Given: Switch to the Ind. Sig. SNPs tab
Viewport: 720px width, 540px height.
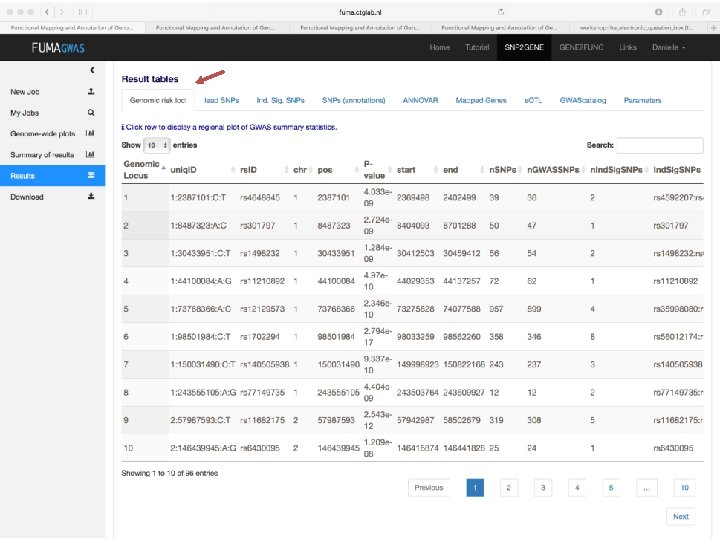Looking at the screenshot, I should pos(281,100).
